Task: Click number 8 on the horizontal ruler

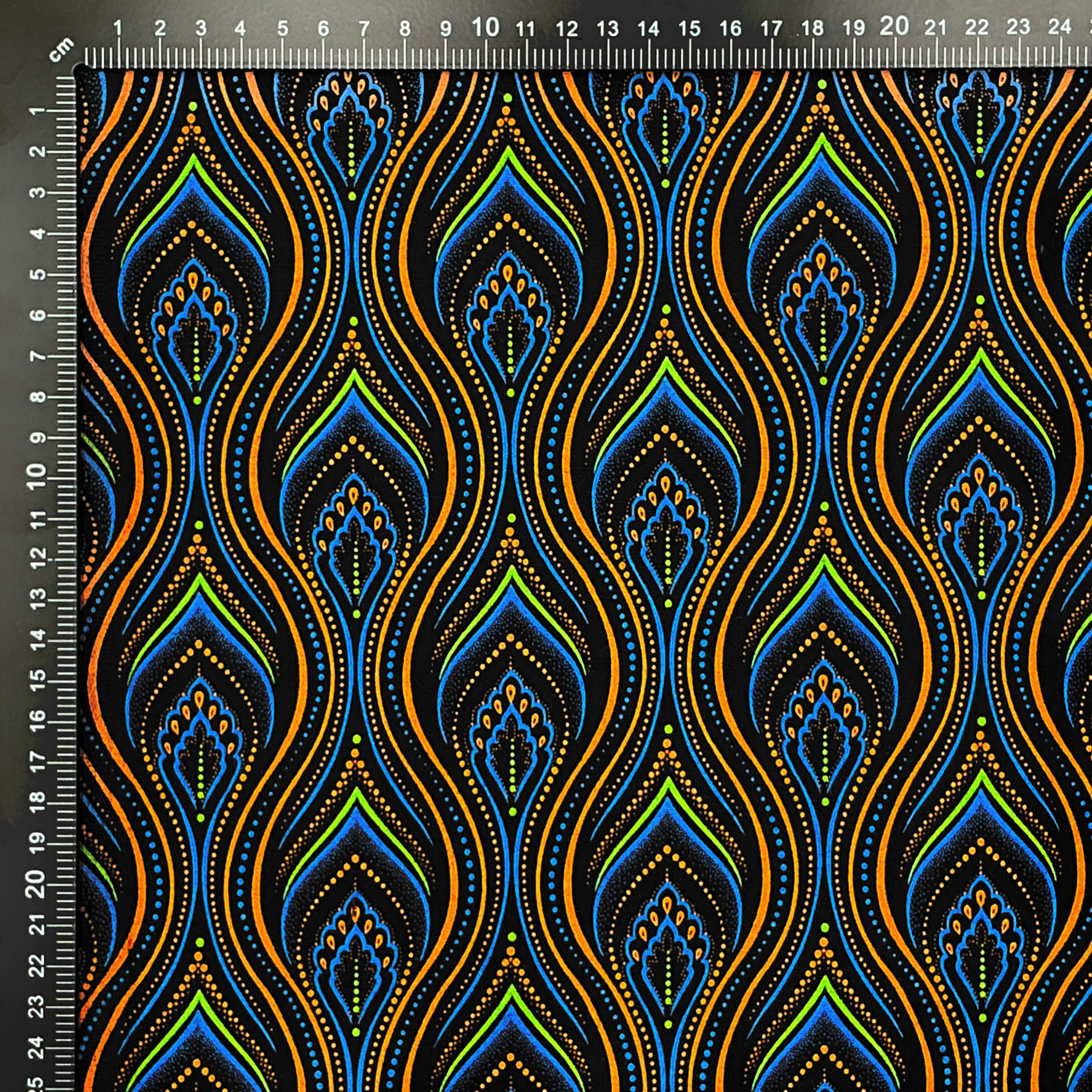Action: coord(405,28)
